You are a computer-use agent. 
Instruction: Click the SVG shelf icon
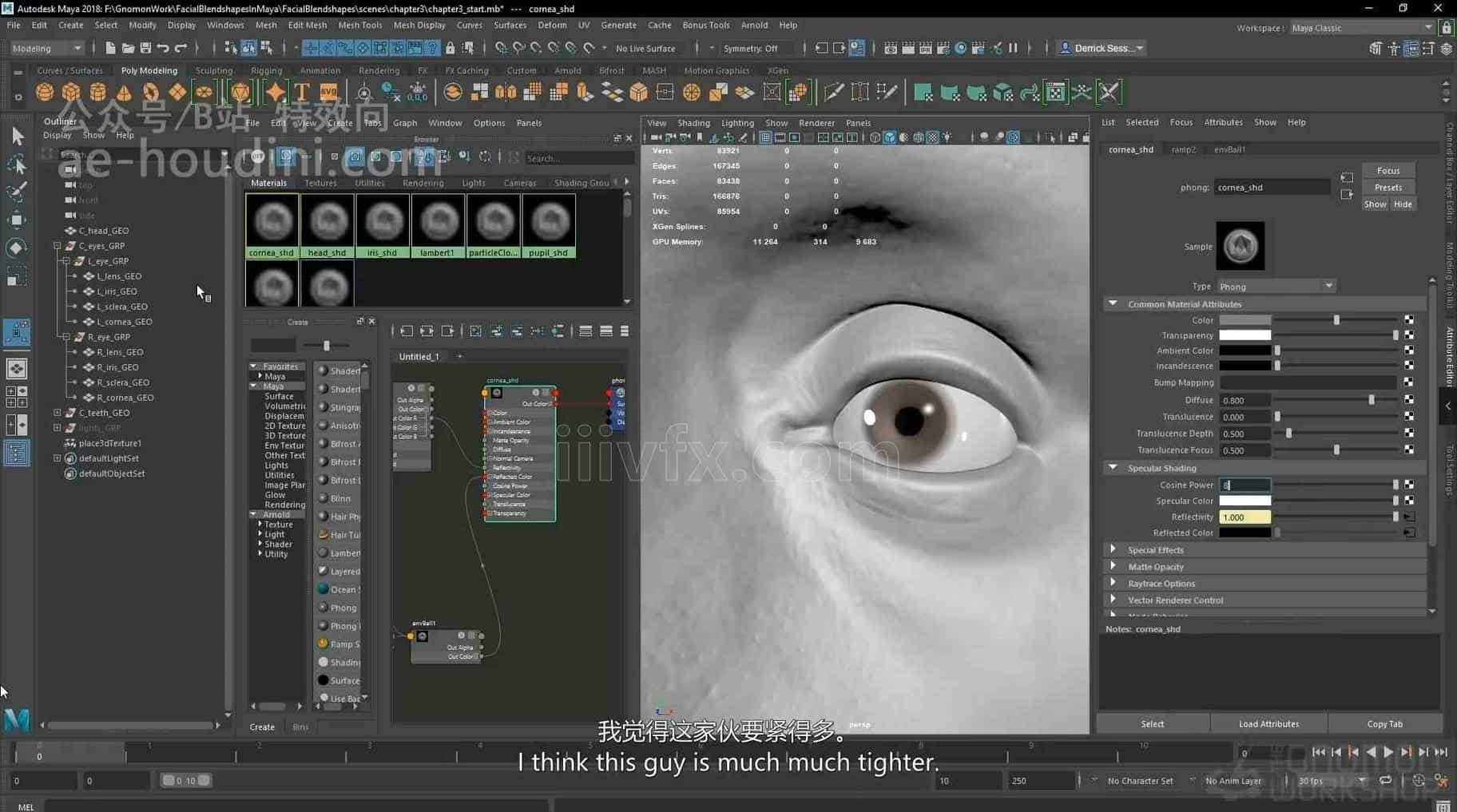pyautogui.click(x=328, y=93)
